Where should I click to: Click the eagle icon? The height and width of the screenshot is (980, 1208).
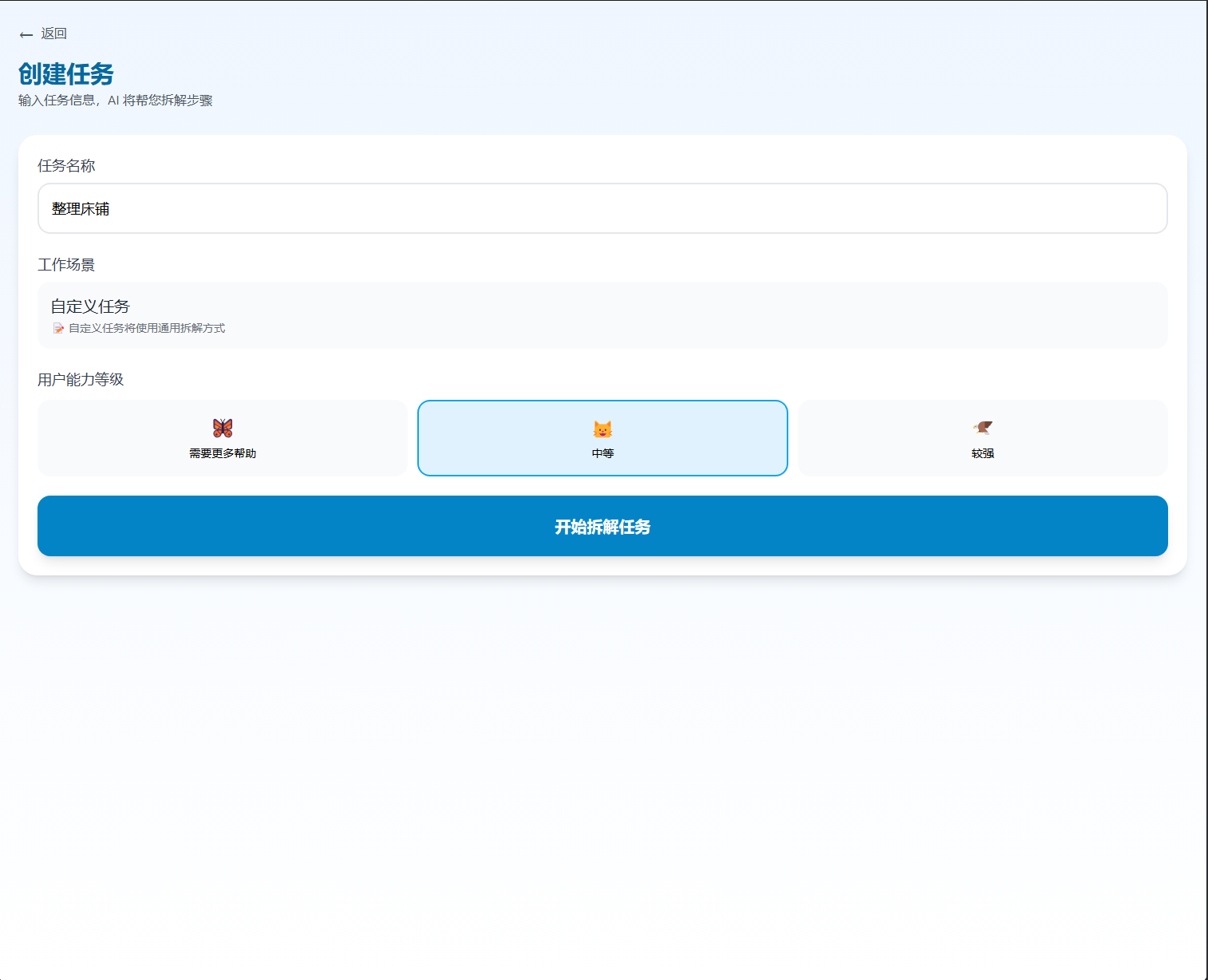(982, 428)
